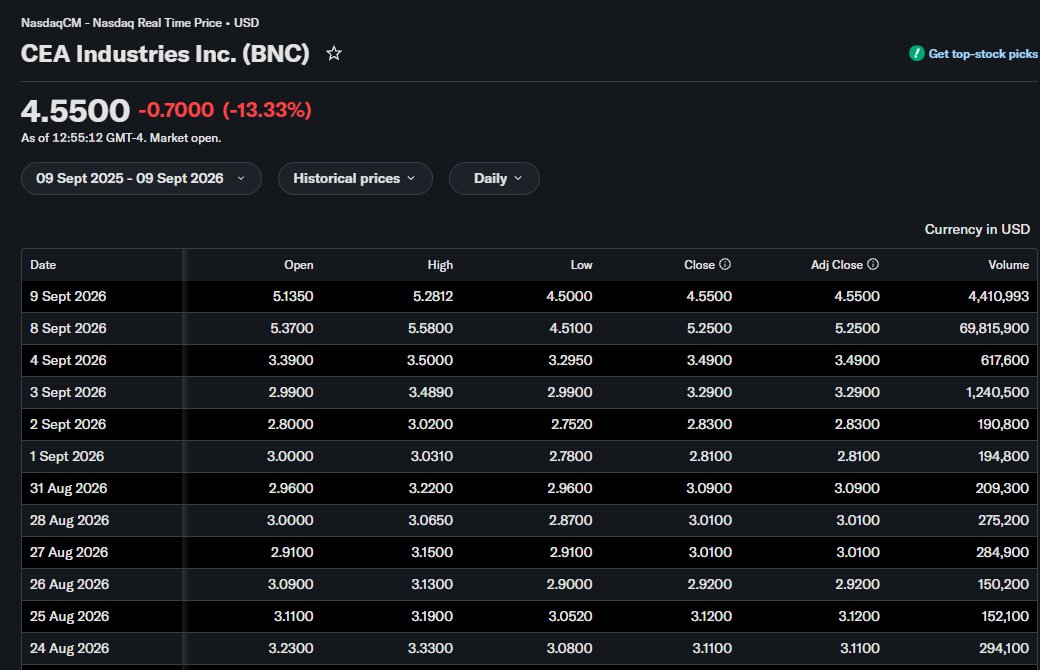The width and height of the screenshot is (1040, 670).
Task: Select the 24 Aug 2026 date cell
Action: pos(69,648)
